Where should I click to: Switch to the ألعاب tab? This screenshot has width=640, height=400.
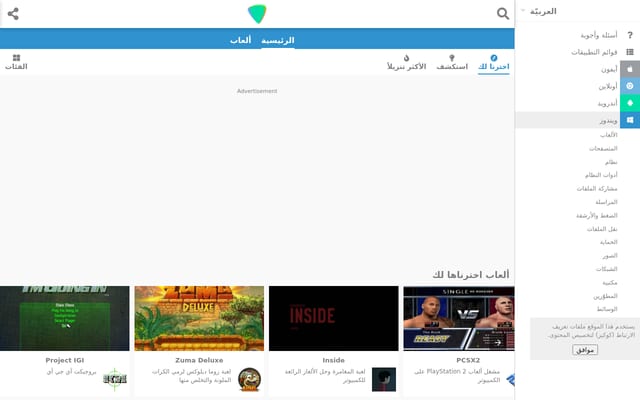240,40
